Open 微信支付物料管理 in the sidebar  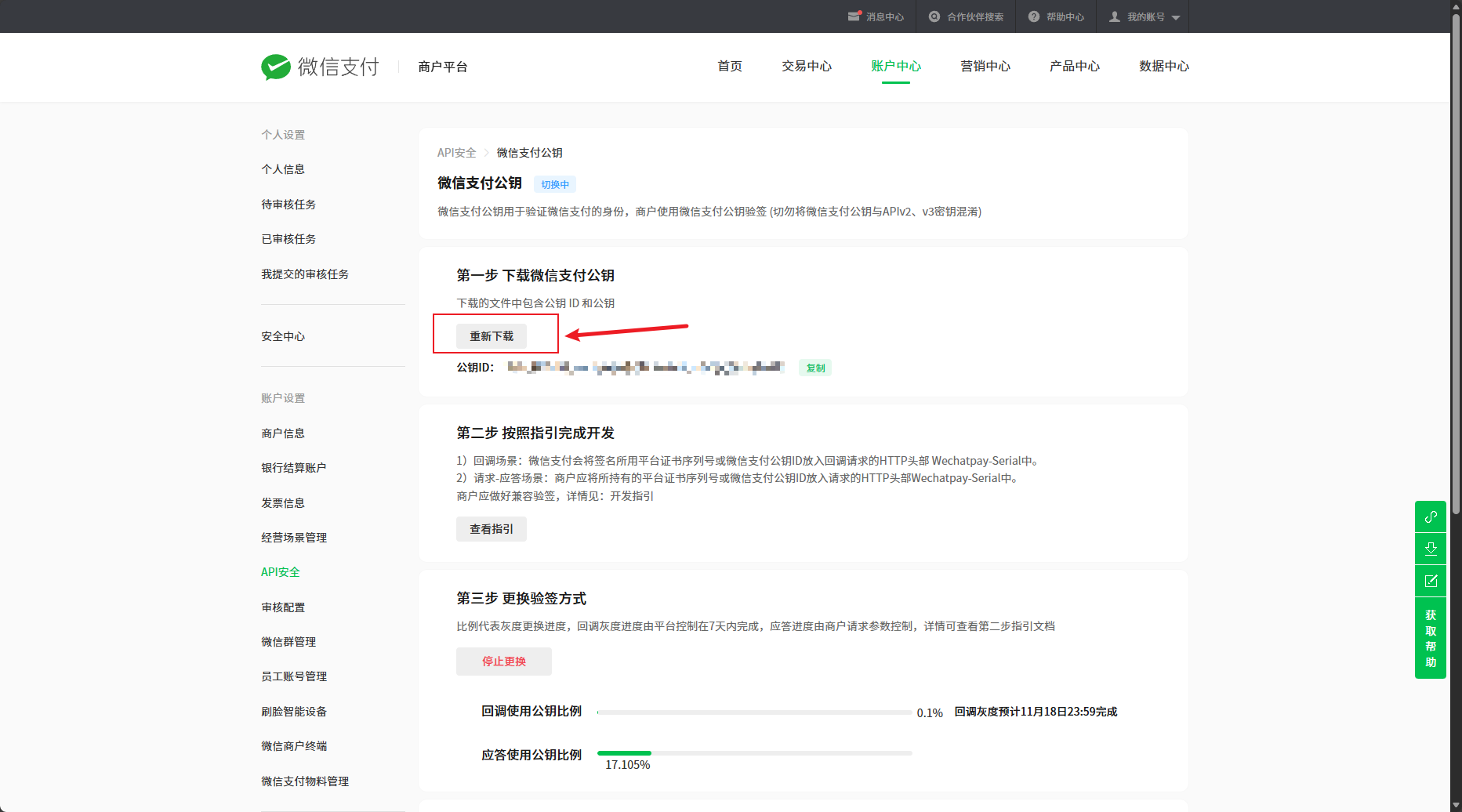305,781
